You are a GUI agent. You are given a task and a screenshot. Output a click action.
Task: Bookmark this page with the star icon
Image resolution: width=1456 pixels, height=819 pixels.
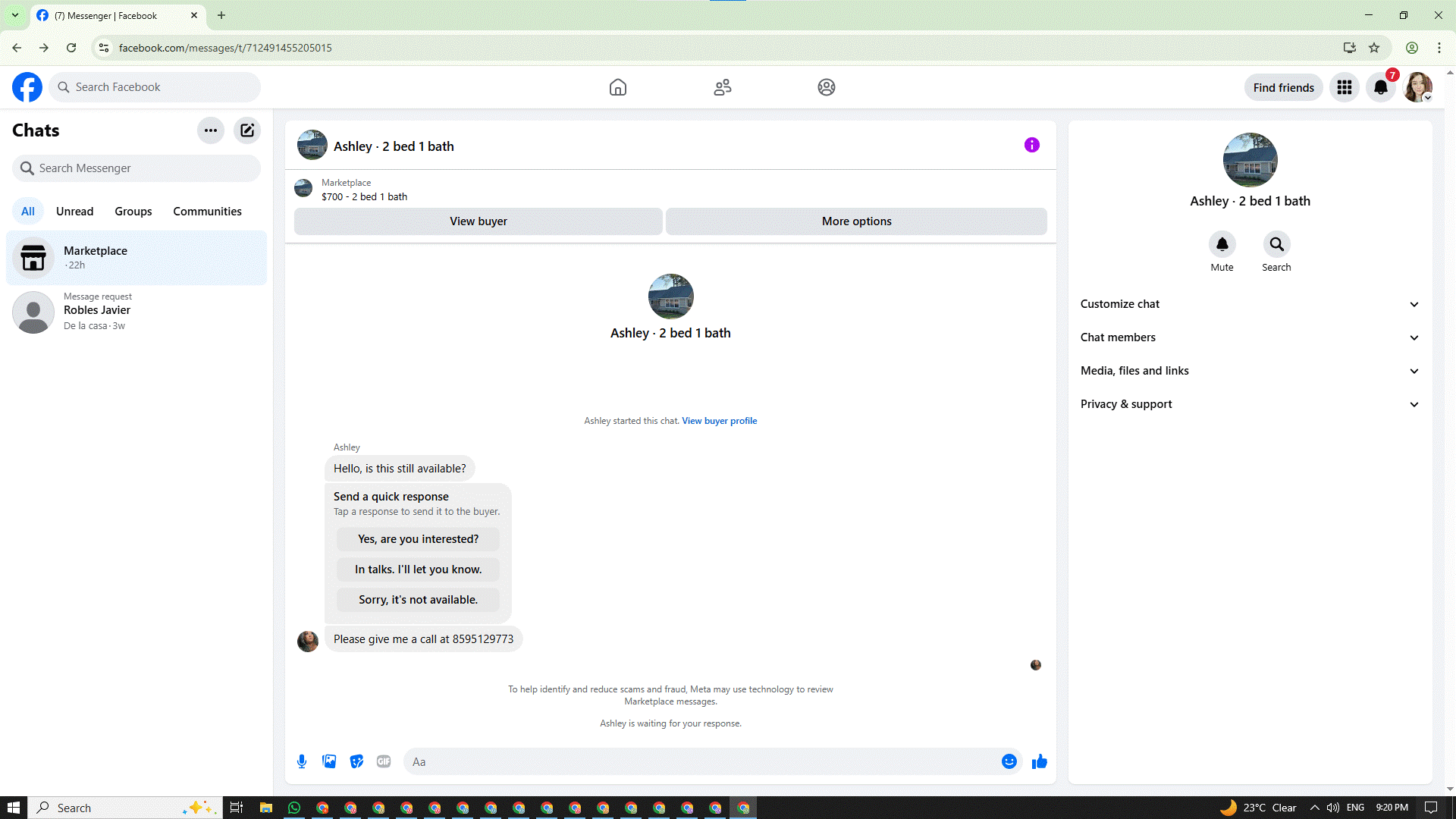1374,48
